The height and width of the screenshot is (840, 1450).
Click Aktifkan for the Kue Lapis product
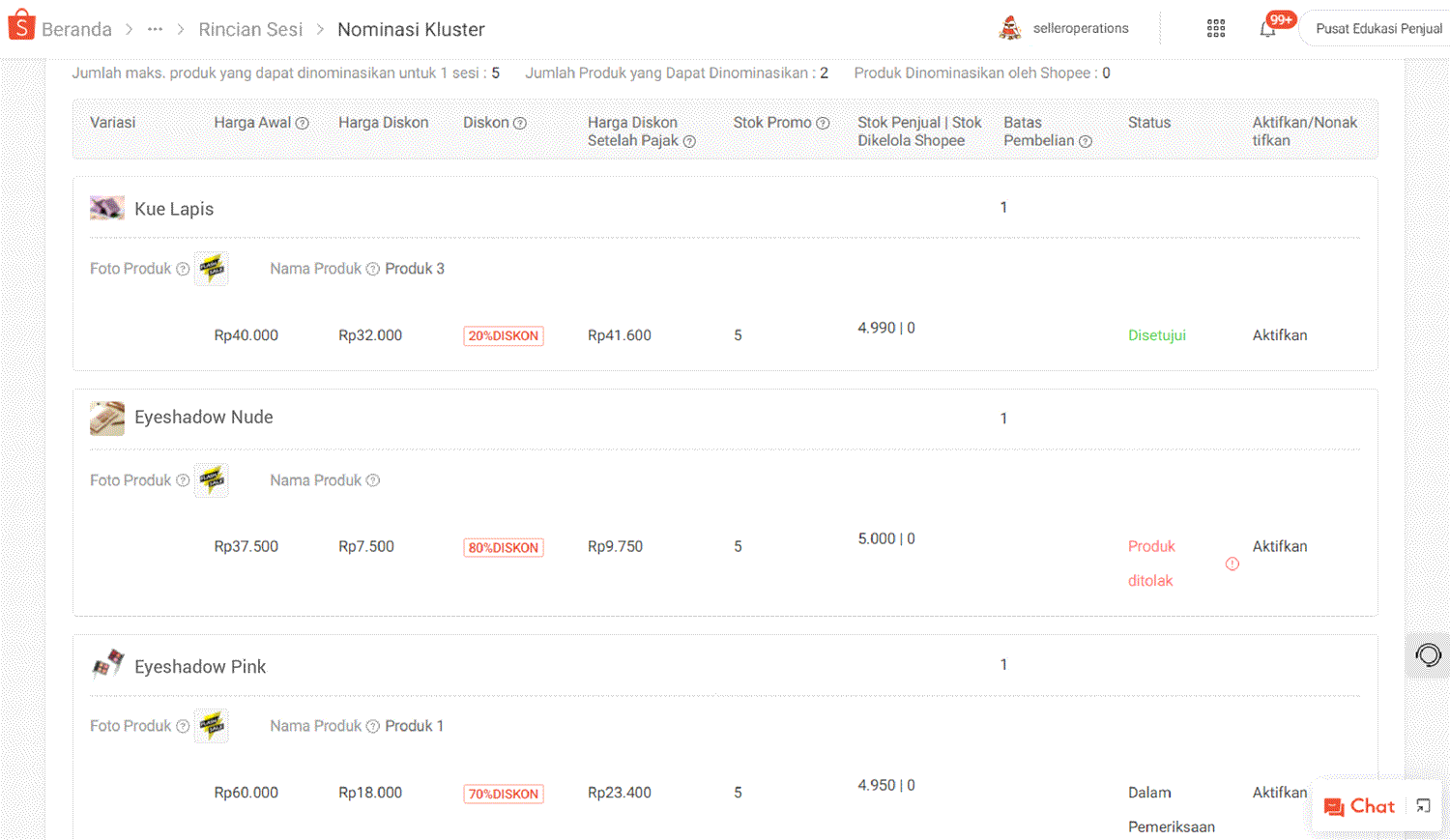[x=1279, y=334]
